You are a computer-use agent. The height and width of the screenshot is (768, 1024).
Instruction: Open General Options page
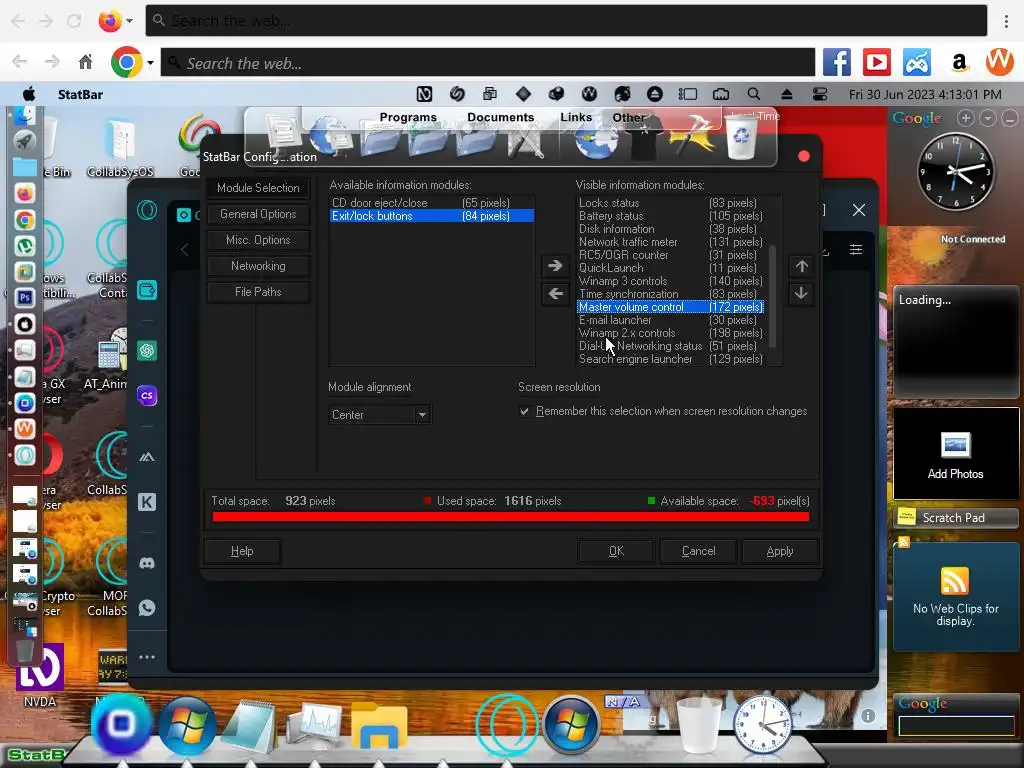click(x=258, y=214)
